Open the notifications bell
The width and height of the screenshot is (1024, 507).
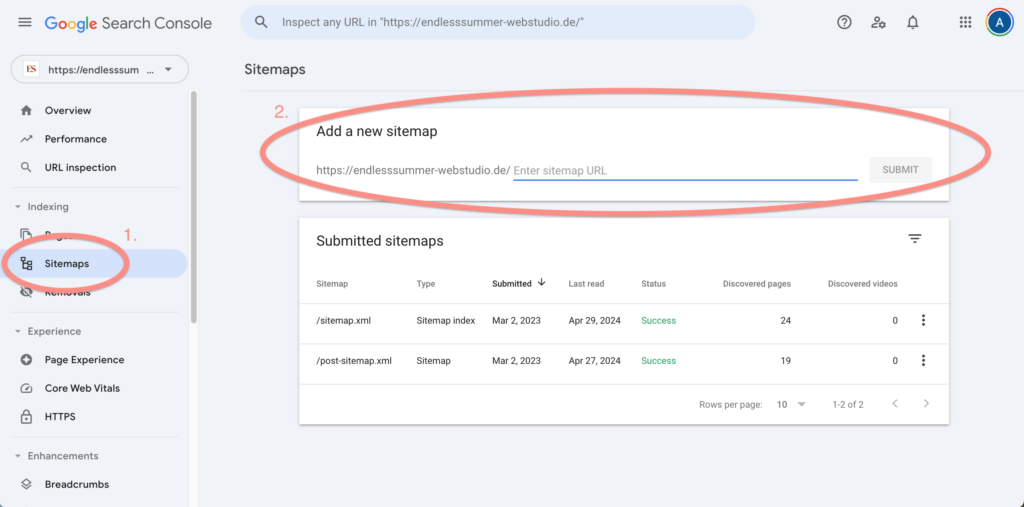(912, 22)
